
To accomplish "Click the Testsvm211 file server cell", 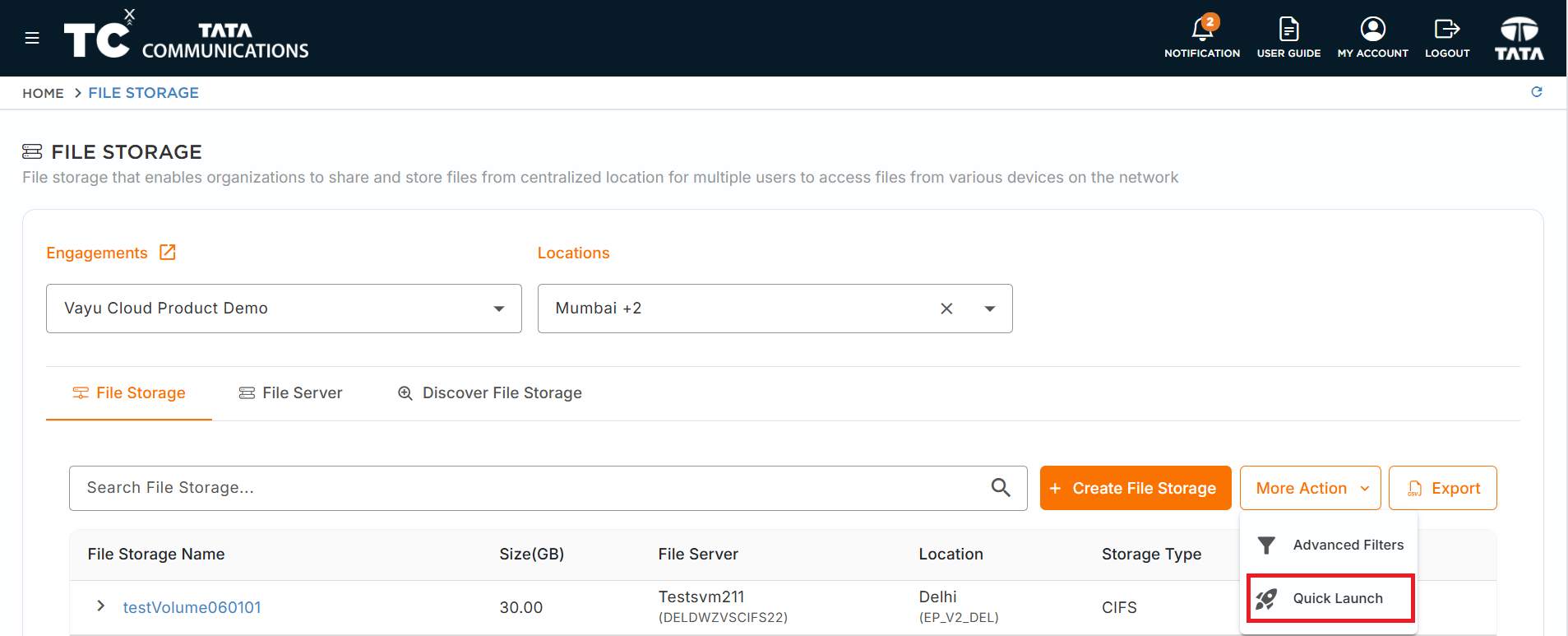I will (x=723, y=606).
